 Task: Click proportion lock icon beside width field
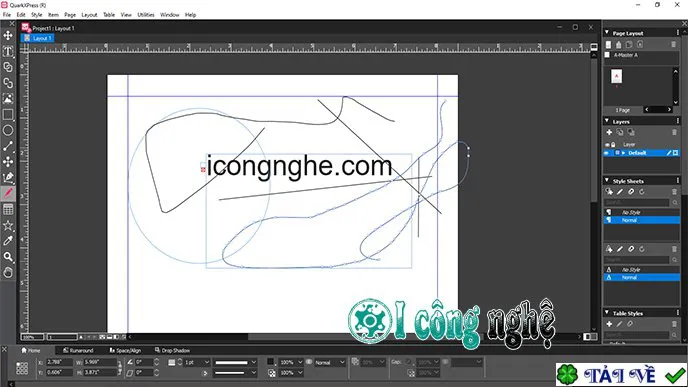click(119, 368)
